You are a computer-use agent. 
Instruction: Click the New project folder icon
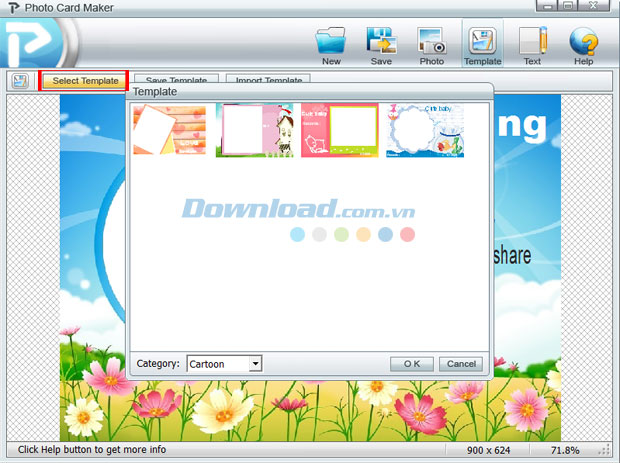pyautogui.click(x=331, y=42)
